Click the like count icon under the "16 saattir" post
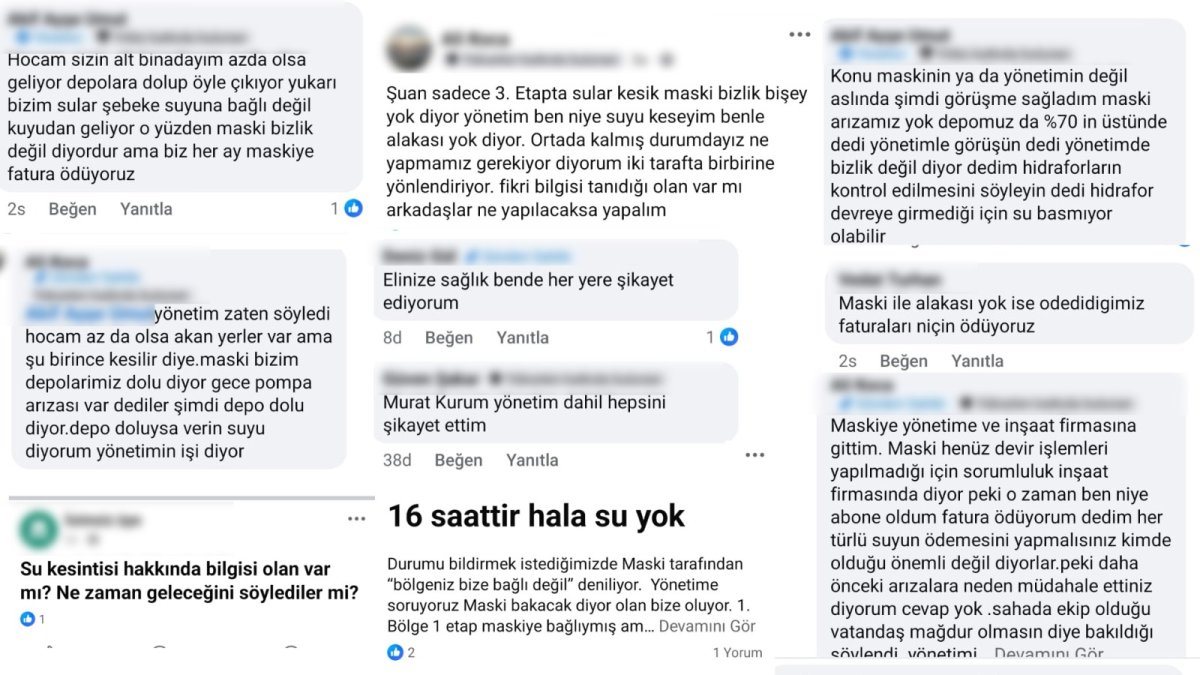This screenshot has height=675, width=1200. pos(395,652)
